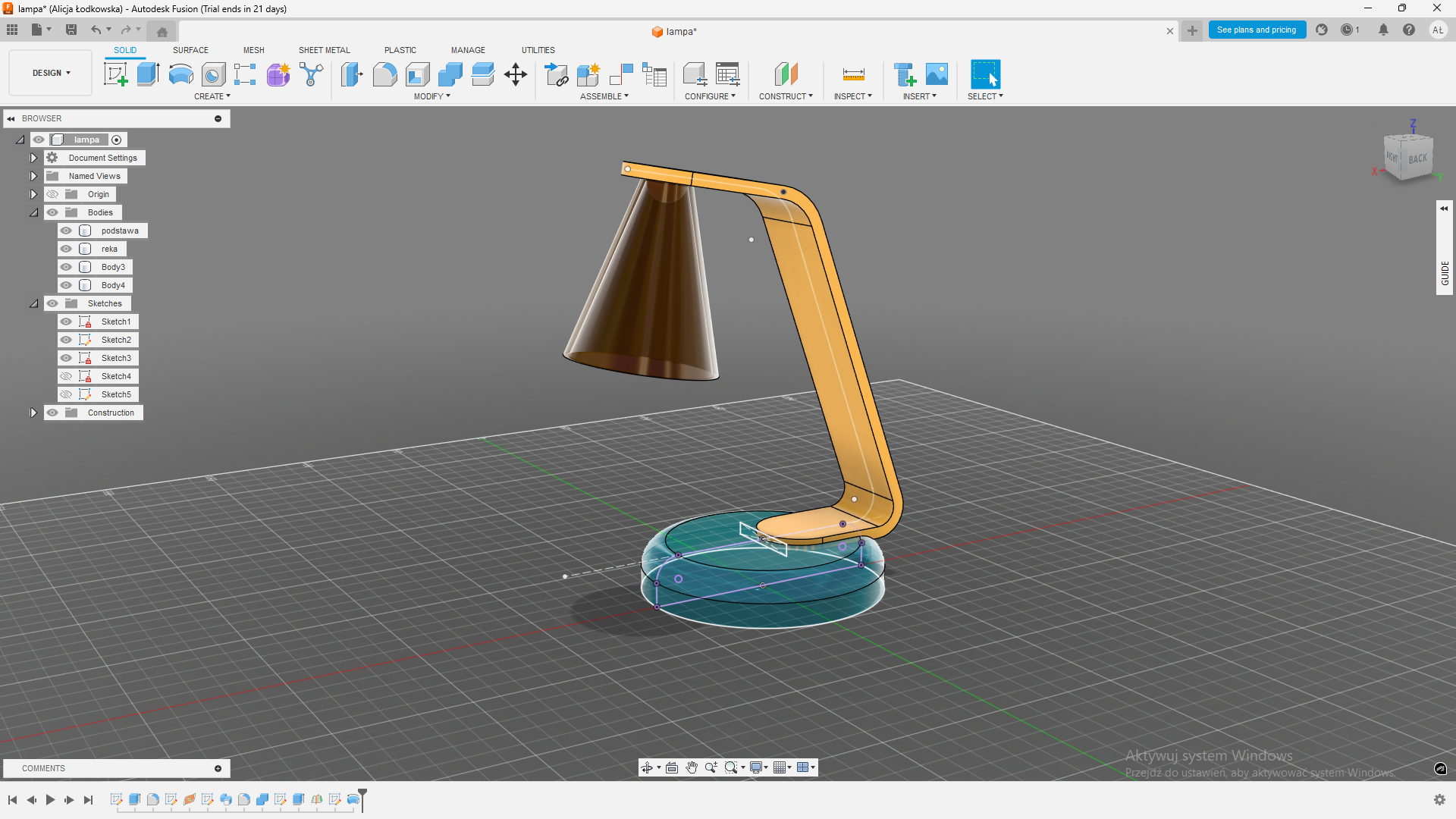This screenshot has width=1456, height=819.
Task: Select the Revolve tool
Action: pyautogui.click(x=180, y=74)
